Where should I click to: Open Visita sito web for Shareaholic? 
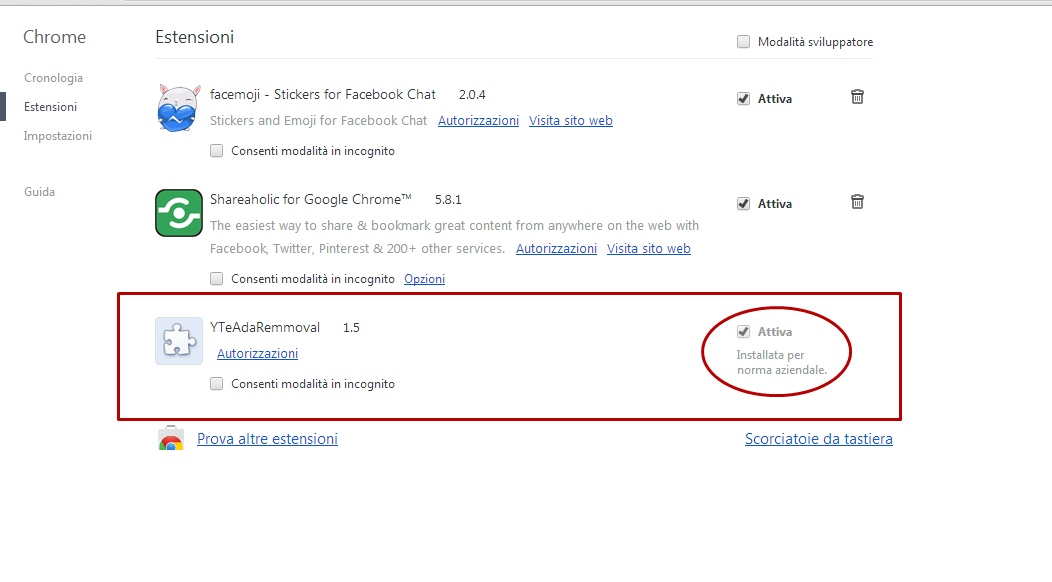[x=649, y=248]
